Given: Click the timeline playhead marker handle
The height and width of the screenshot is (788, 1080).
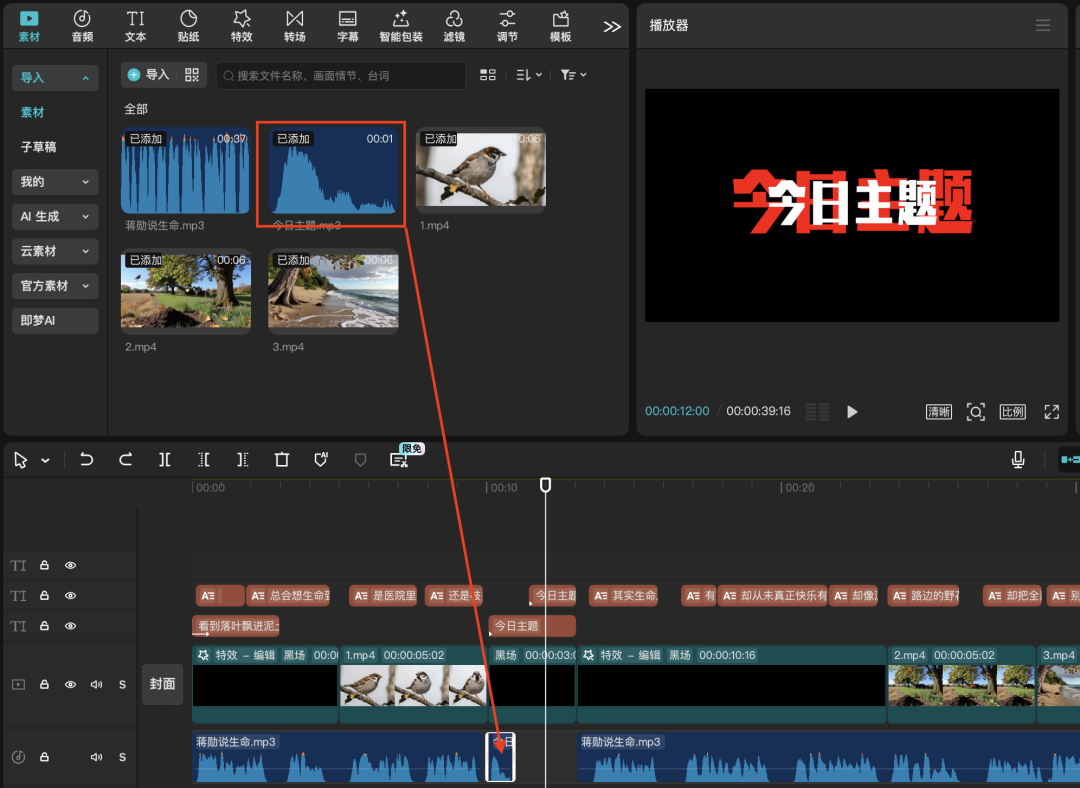Looking at the screenshot, I should coord(545,485).
